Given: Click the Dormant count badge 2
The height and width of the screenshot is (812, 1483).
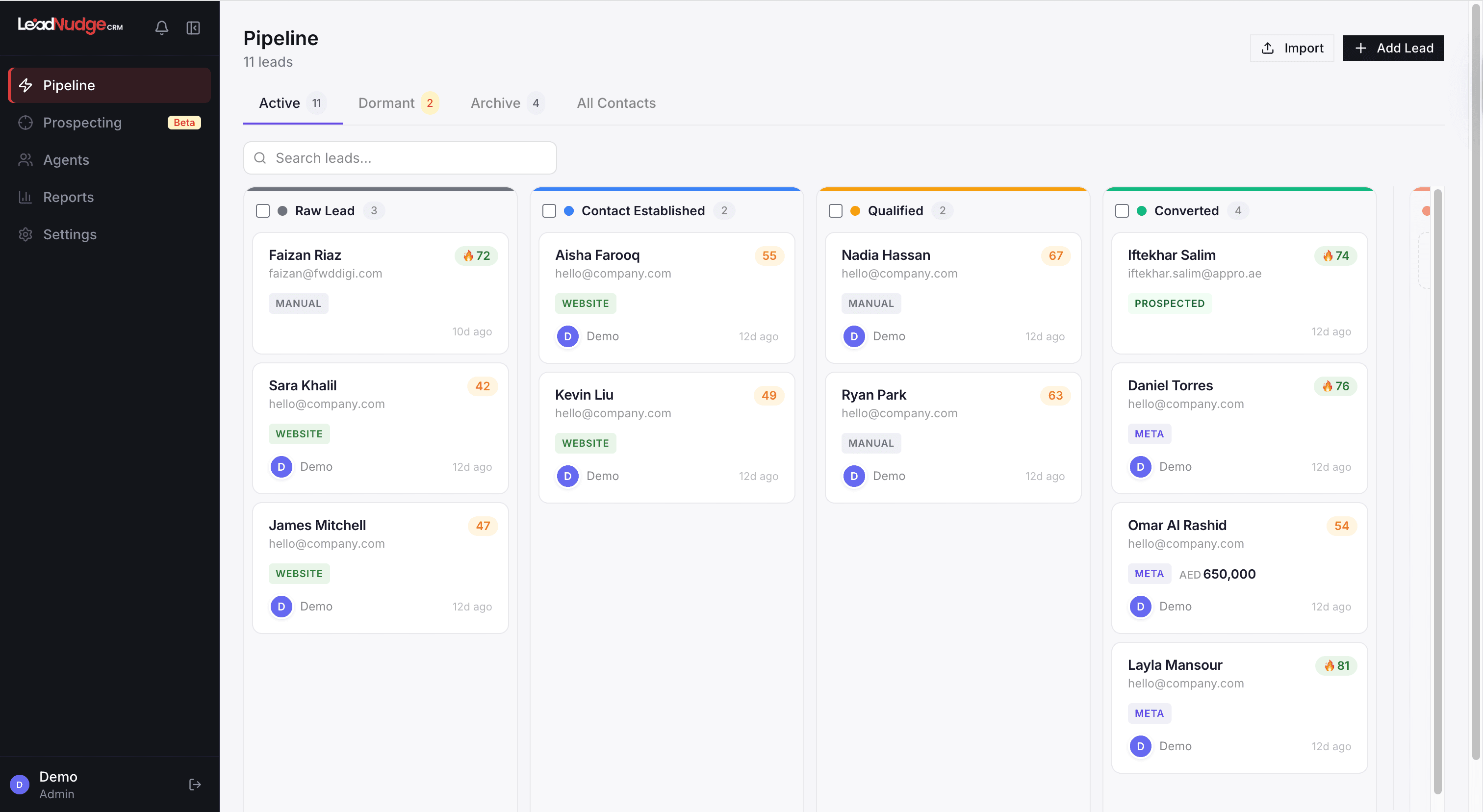Looking at the screenshot, I should [x=430, y=103].
